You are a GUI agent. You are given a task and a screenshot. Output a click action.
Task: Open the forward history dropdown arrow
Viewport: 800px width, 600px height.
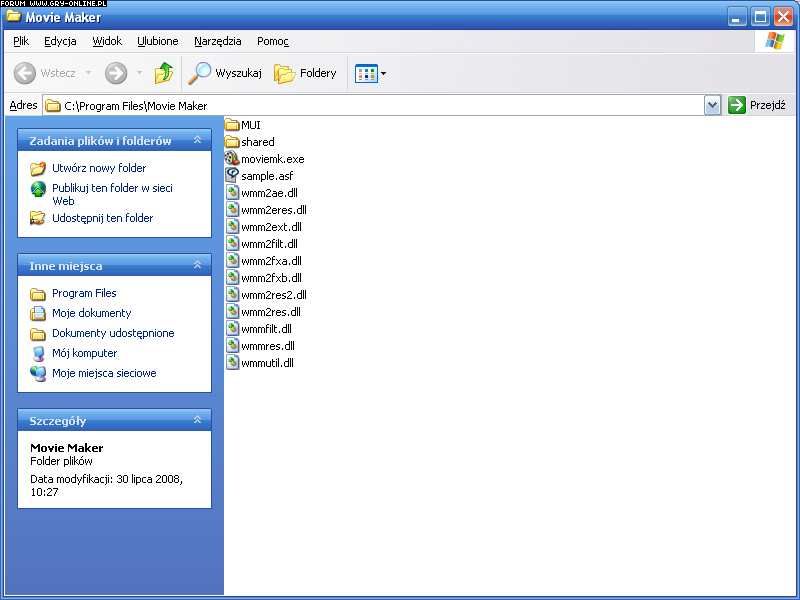(139, 73)
